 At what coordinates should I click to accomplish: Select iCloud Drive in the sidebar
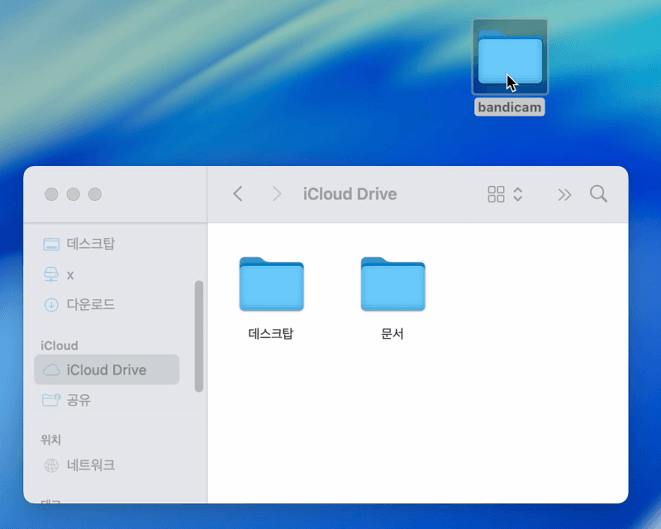106,370
